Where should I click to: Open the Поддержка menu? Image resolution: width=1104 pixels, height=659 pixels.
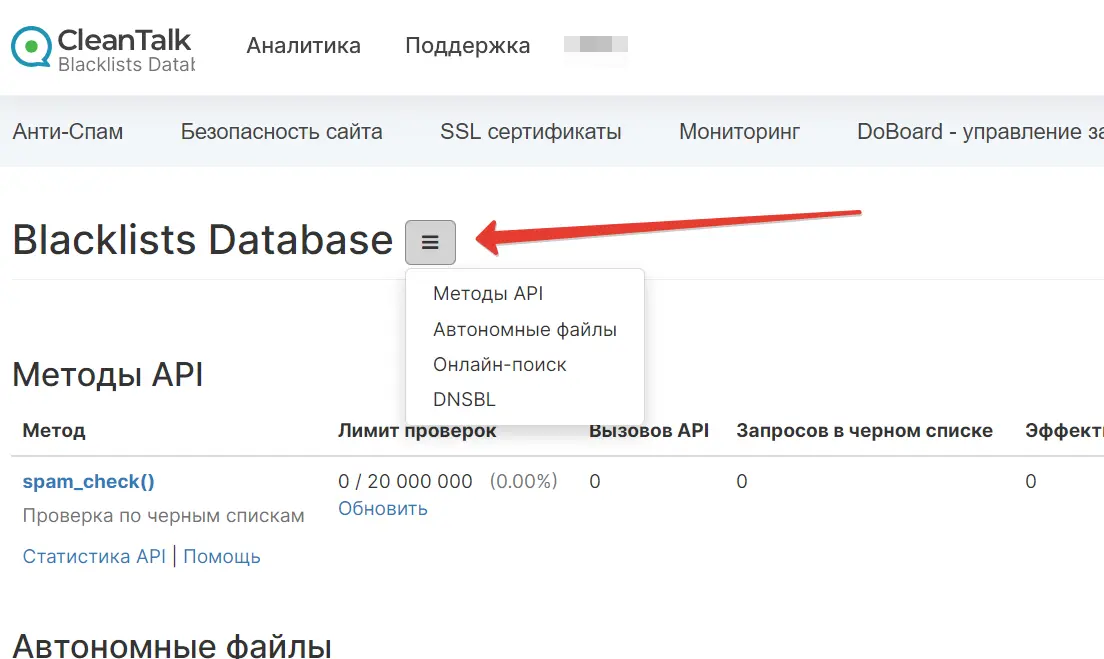tap(468, 46)
